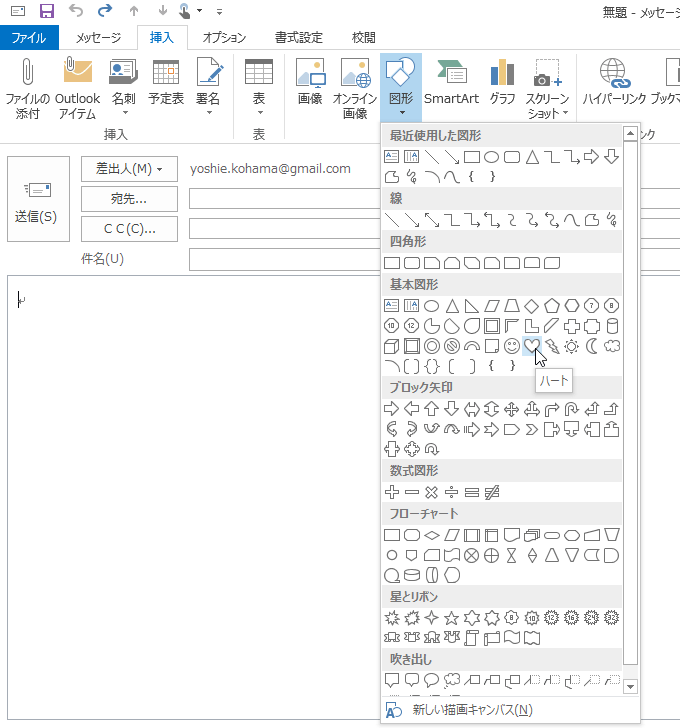Open the From (差出人) dropdown button

[x=129, y=169]
